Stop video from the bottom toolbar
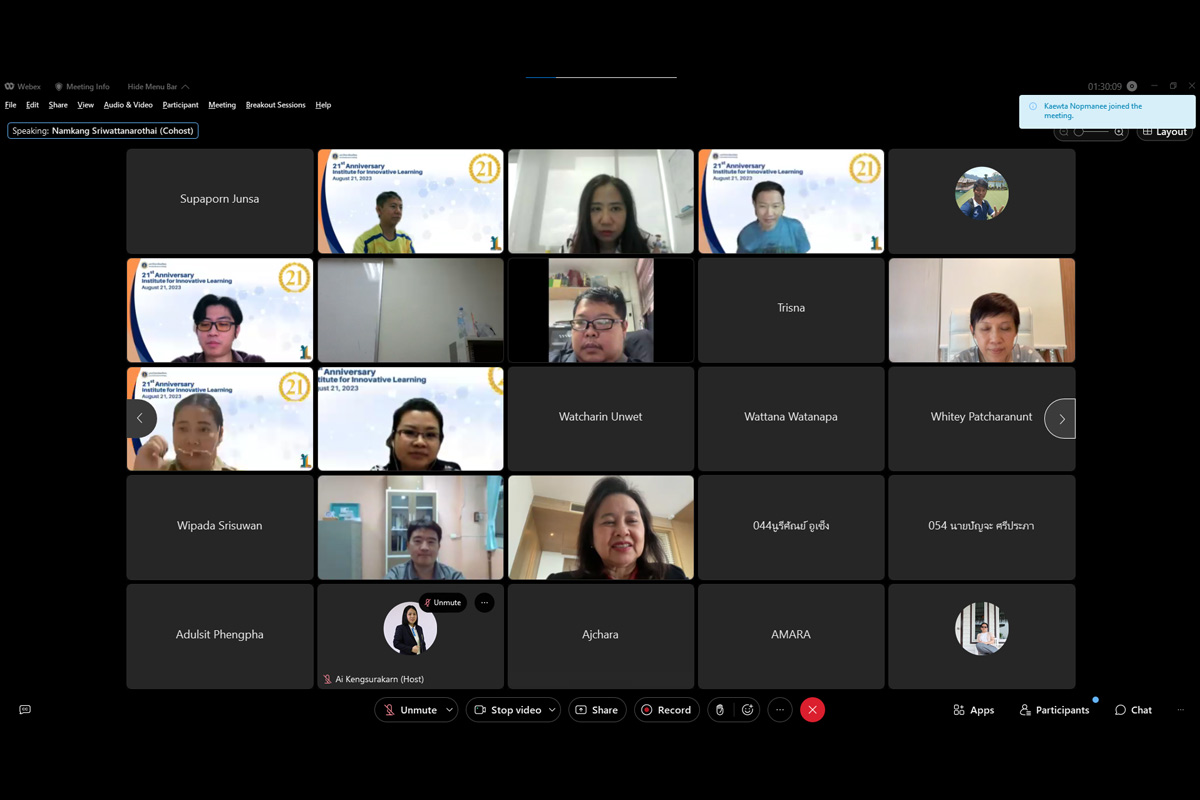 coord(507,710)
